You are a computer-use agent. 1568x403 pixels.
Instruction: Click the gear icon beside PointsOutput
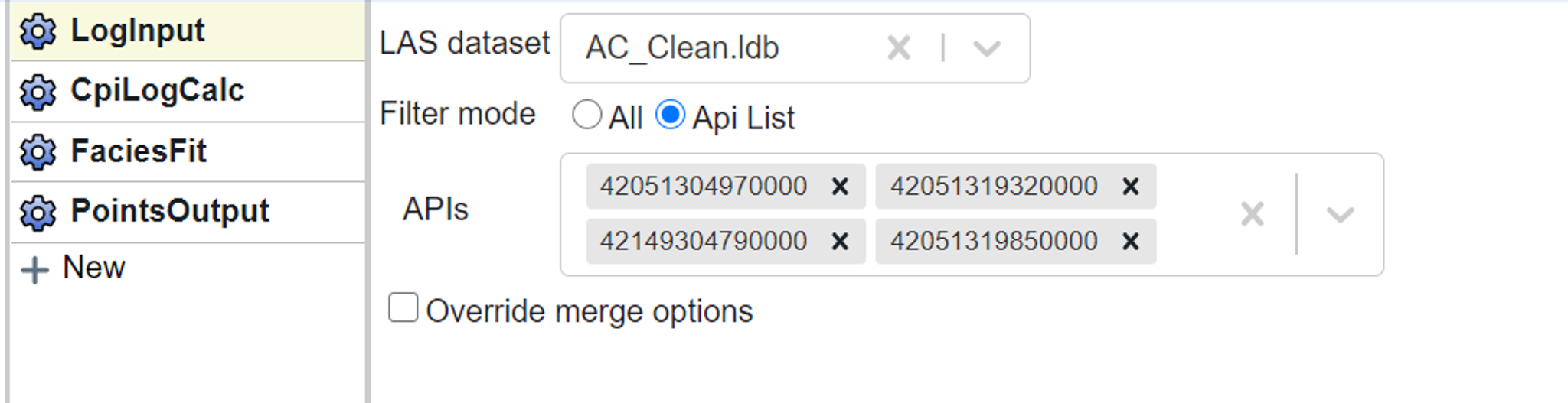tap(38, 213)
